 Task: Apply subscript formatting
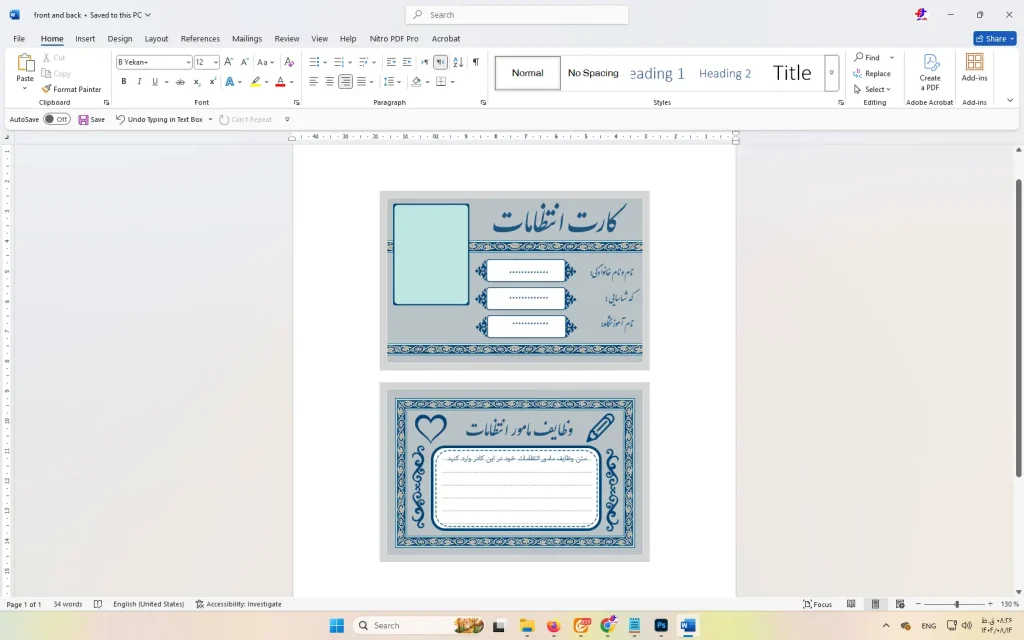197,82
